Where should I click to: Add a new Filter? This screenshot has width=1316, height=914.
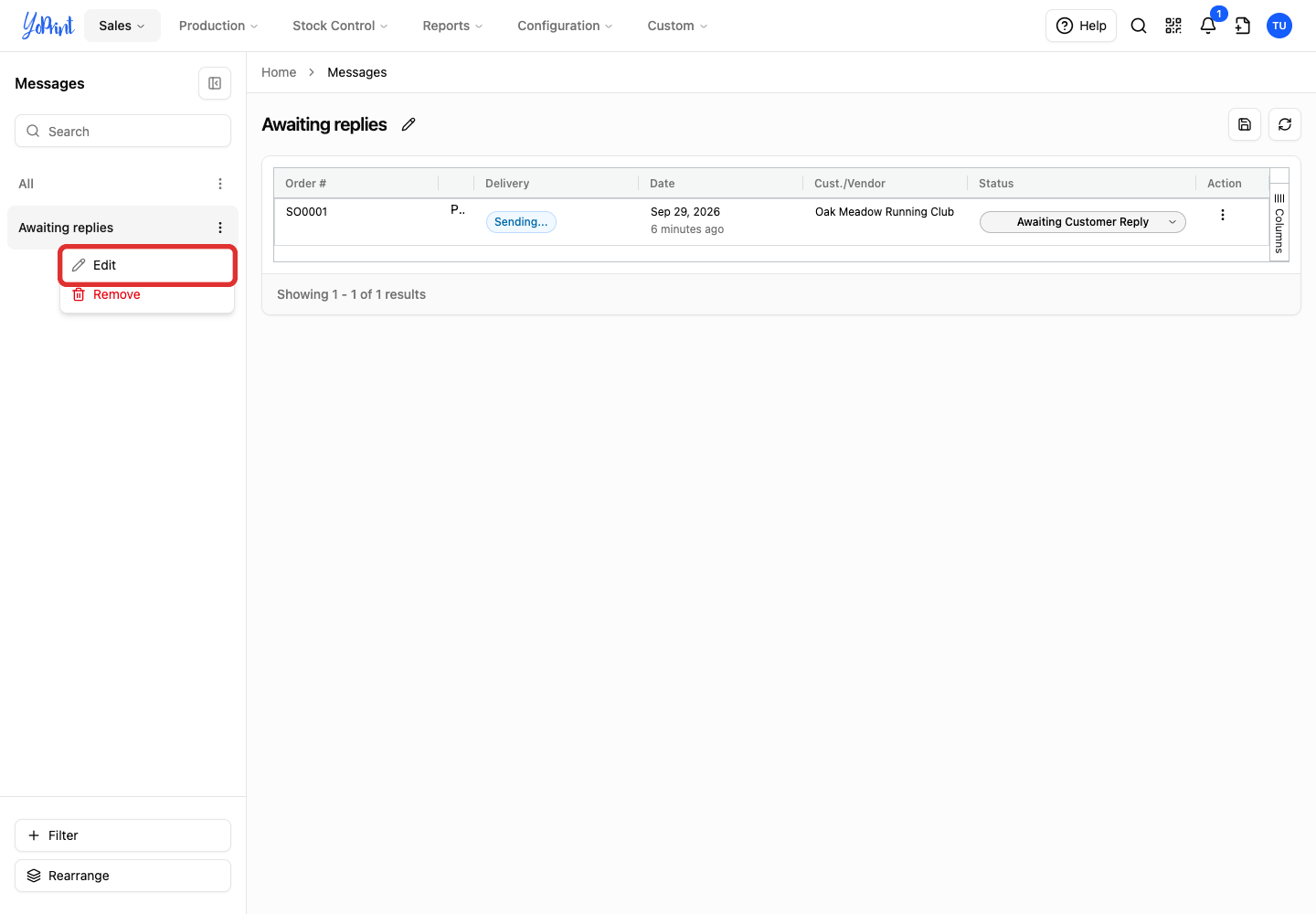point(122,835)
